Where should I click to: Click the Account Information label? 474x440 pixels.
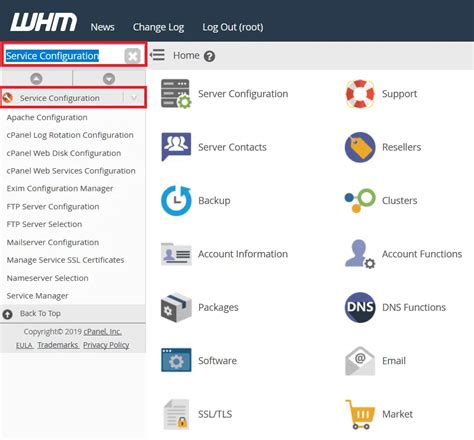click(243, 254)
